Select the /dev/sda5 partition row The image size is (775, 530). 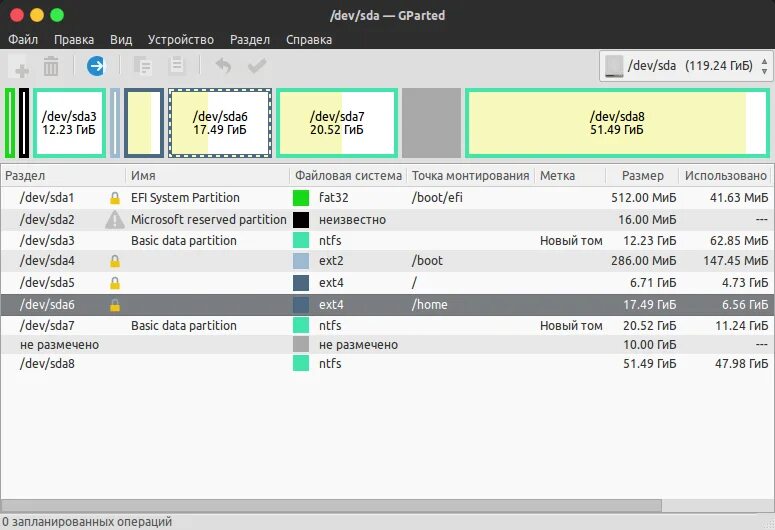pos(387,283)
